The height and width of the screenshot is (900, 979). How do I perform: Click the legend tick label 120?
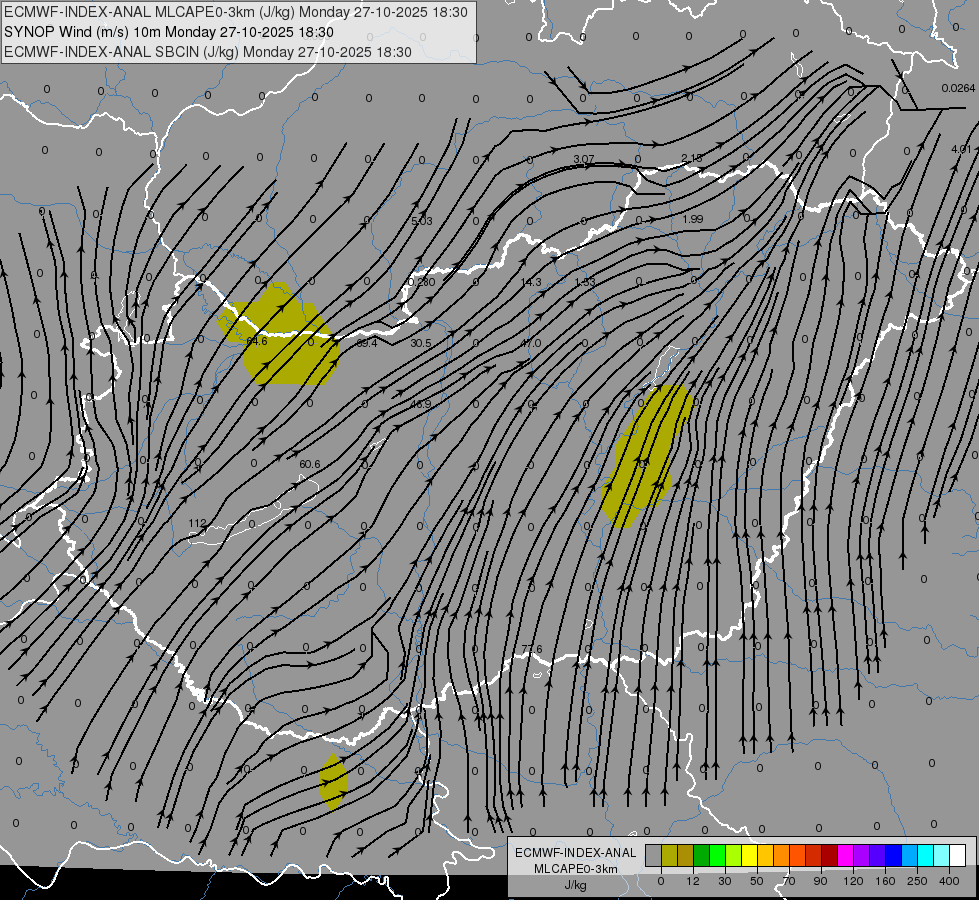pos(853,881)
